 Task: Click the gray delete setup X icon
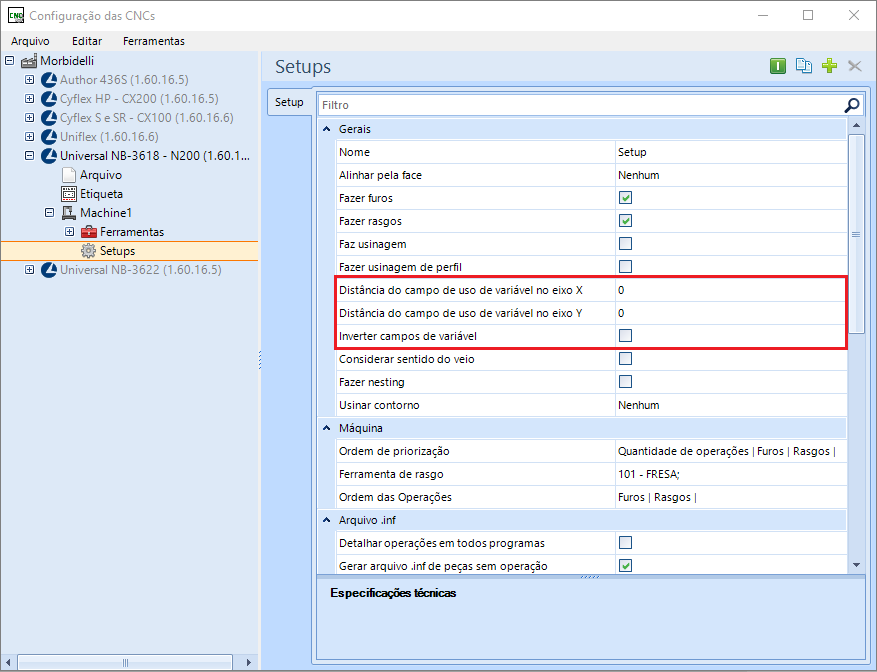(x=855, y=66)
